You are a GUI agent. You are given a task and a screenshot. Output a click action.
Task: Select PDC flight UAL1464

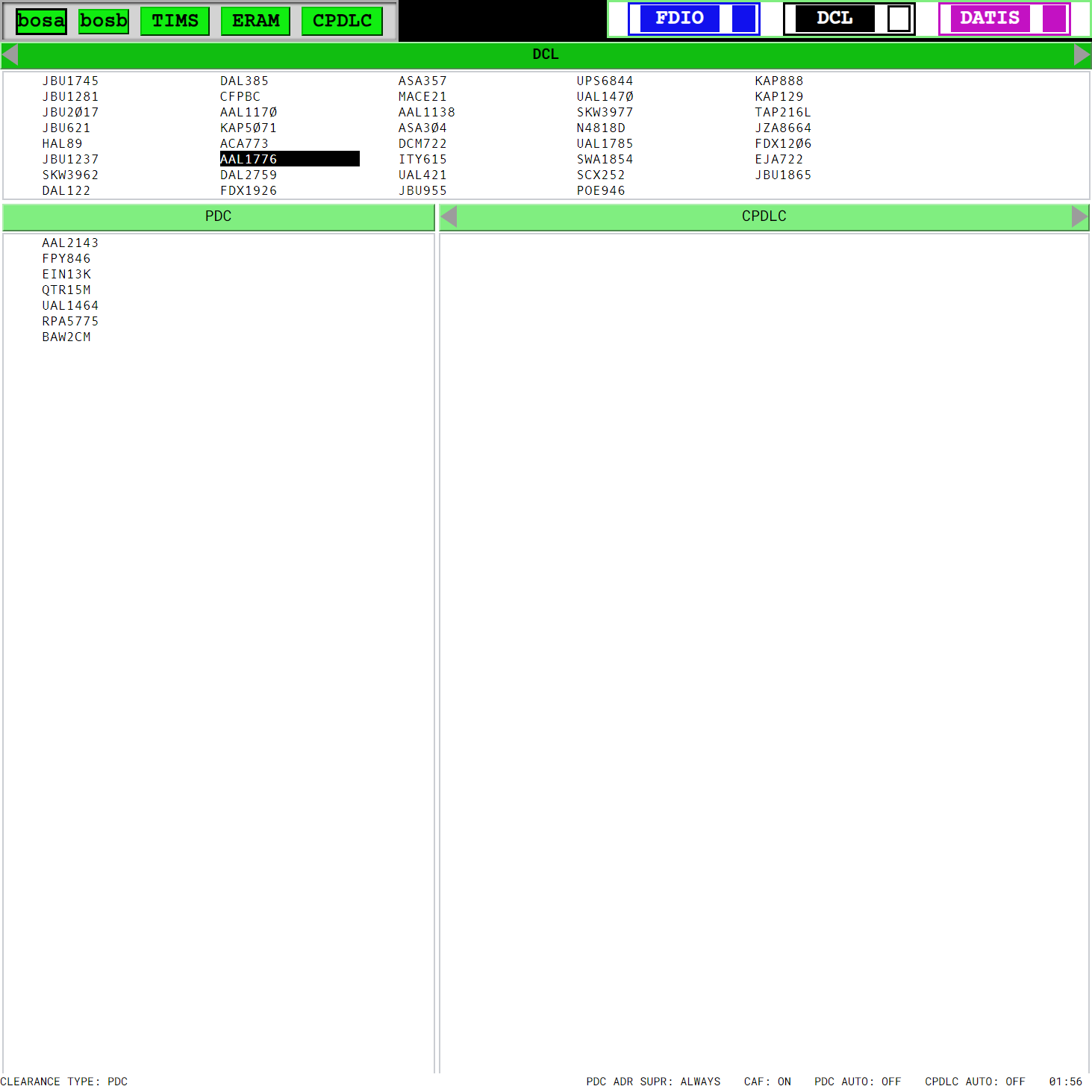[x=70, y=305]
